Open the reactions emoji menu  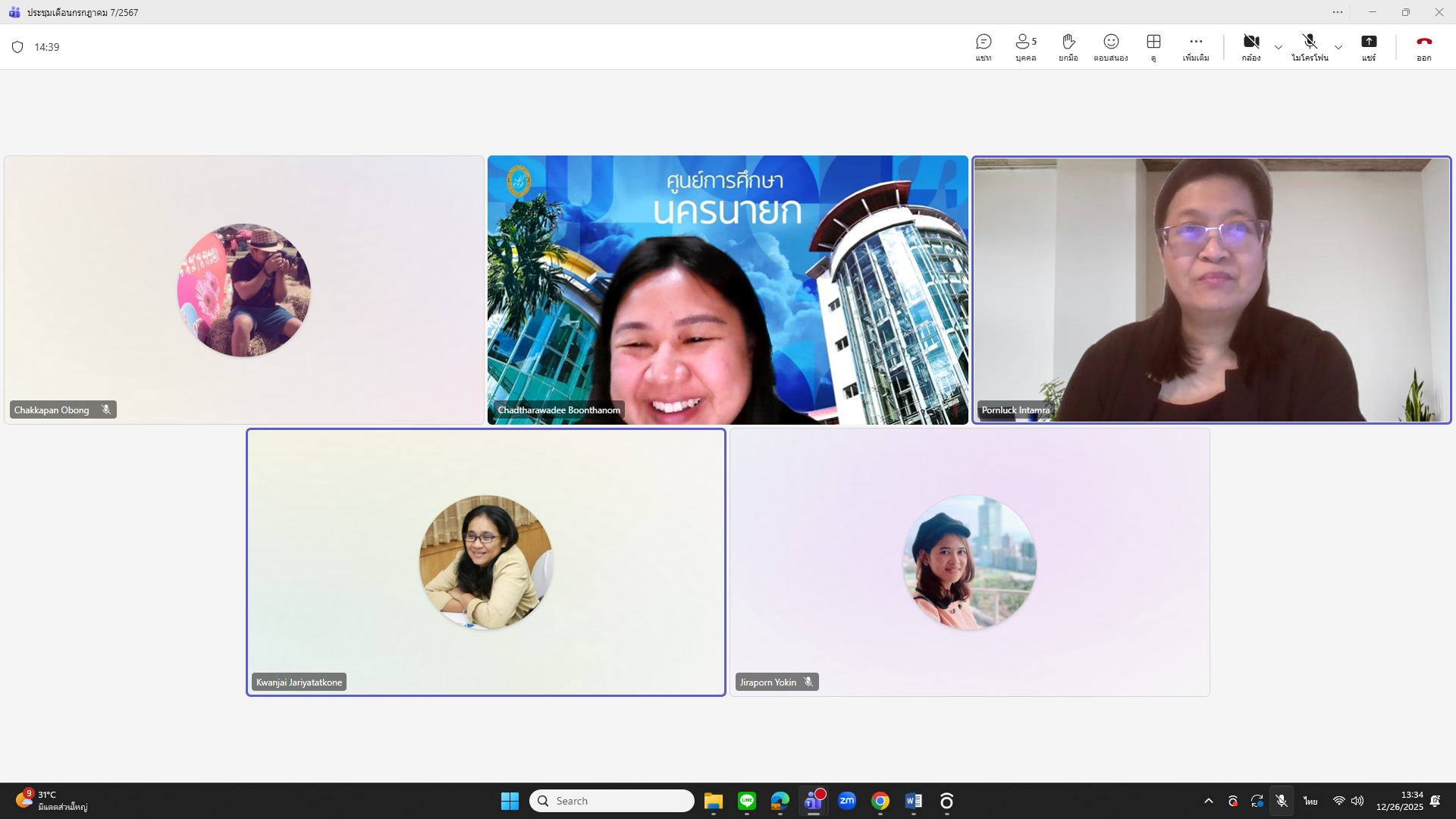point(1110,47)
